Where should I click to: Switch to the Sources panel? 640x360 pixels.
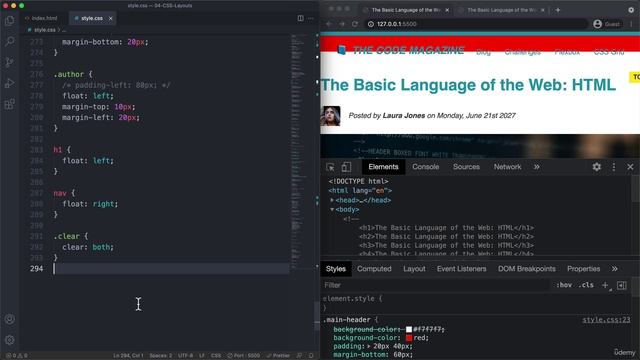[466, 167]
